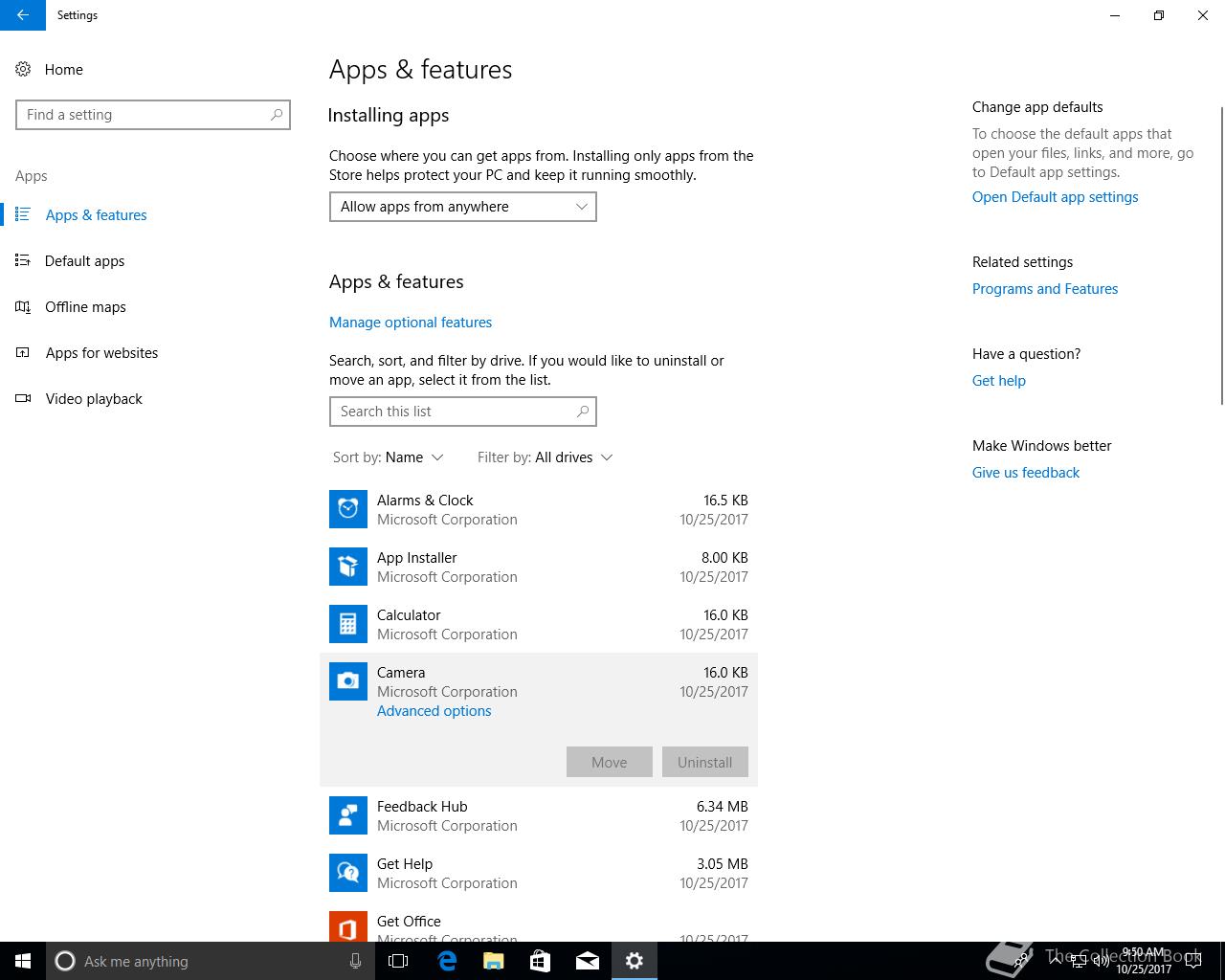Click the 6.34 MB size value
Viewport: 1225px width, 980px height.
(x=723, y=807)
